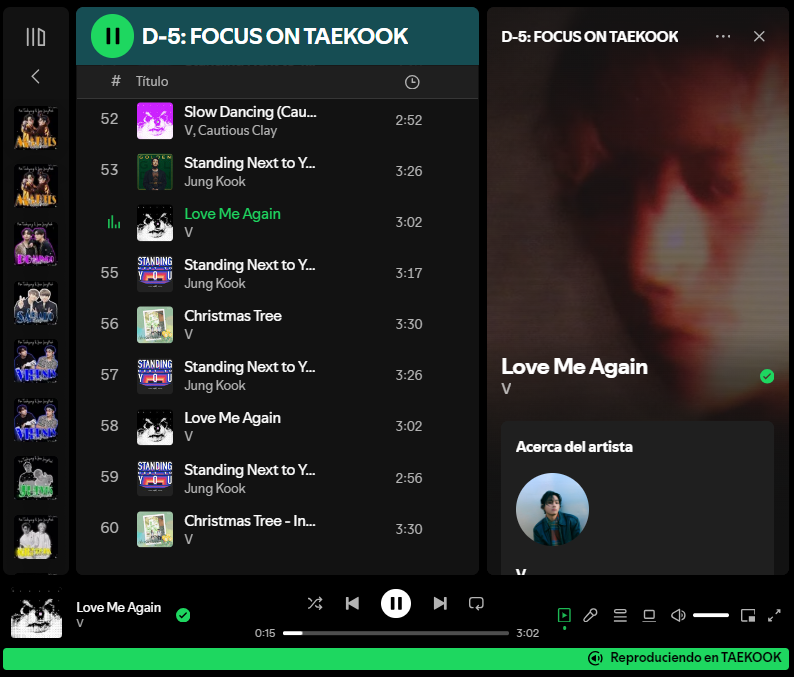Screen dimensions: 794x677
Task: Open the Jung Kook artist link on track 57
Action: (215, 386)
